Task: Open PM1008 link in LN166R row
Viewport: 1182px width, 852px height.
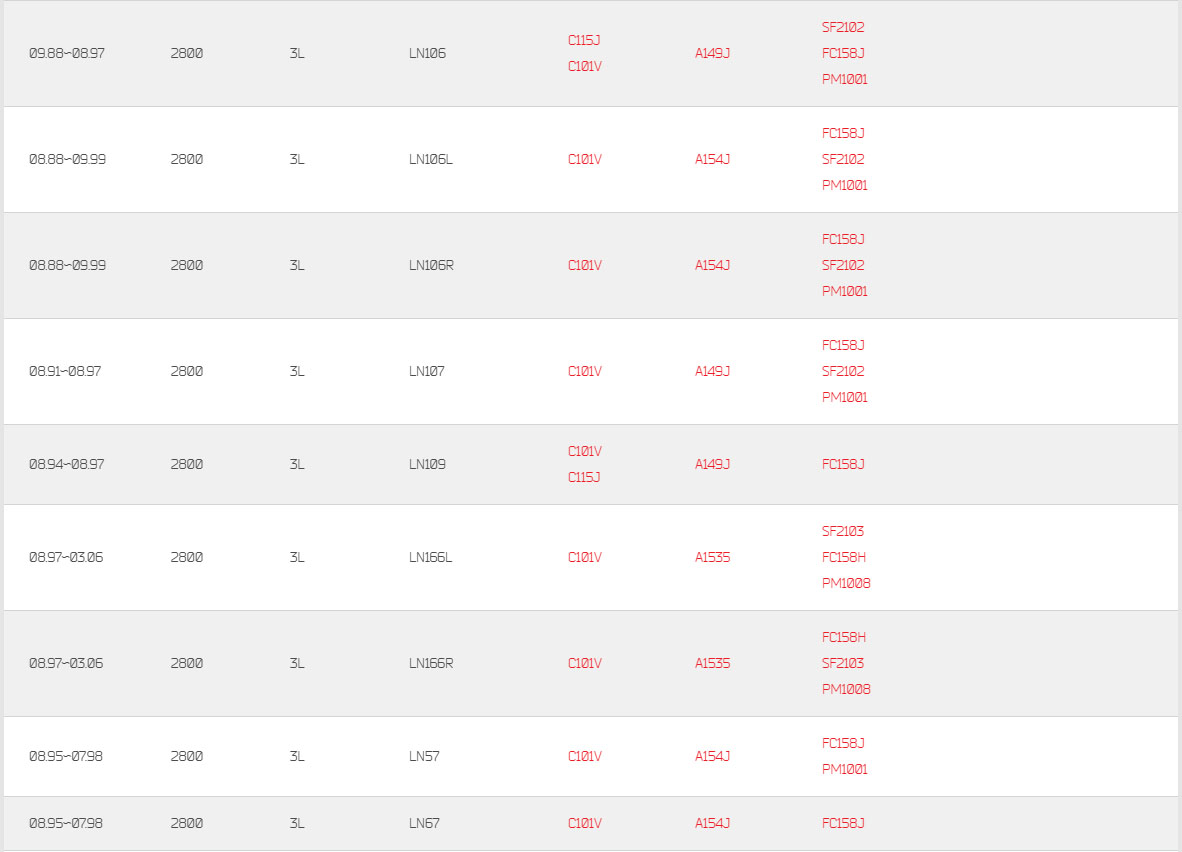Action: click(x=846, y=689)
